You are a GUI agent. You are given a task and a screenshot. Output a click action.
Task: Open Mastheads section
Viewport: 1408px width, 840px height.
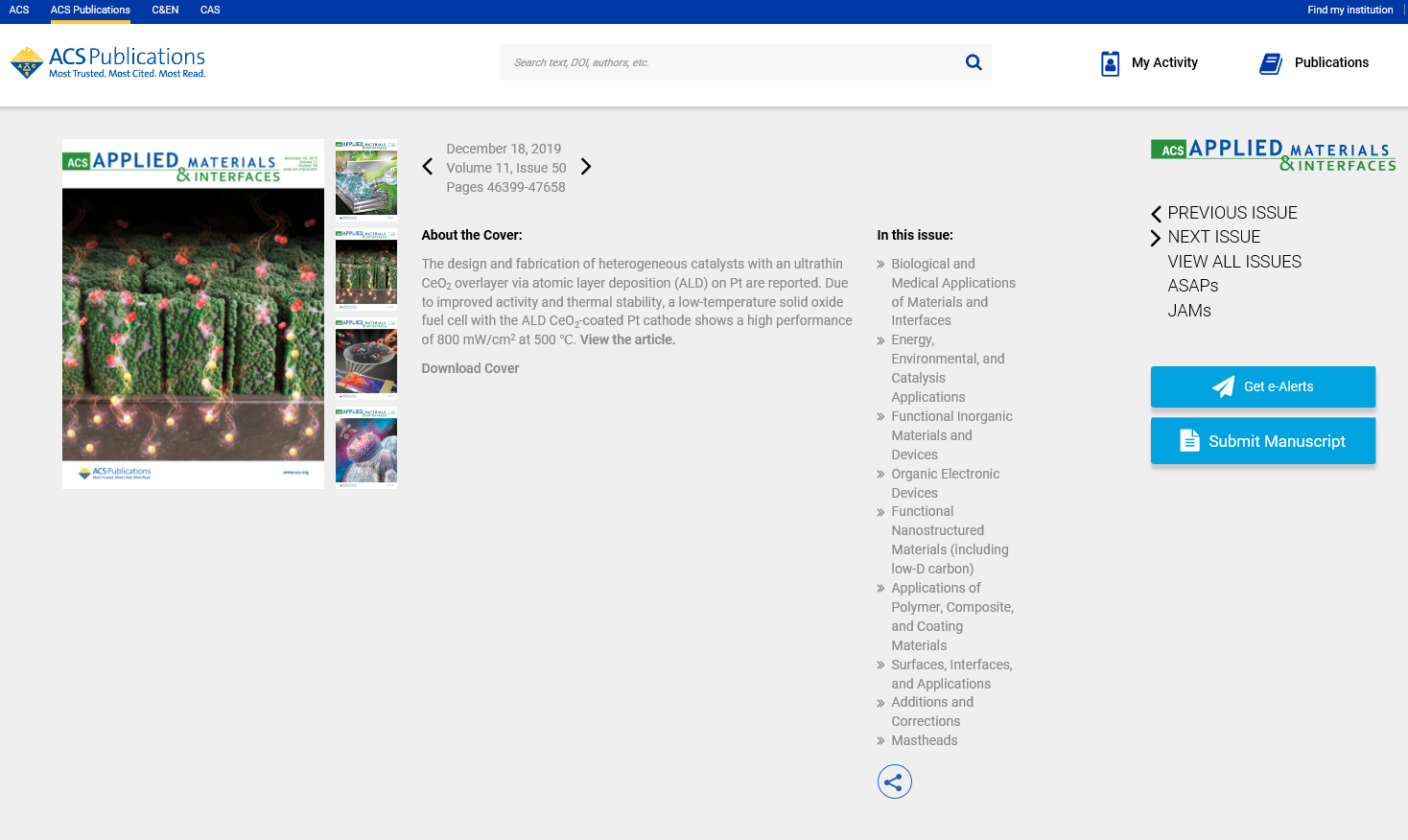click(924, 740)
